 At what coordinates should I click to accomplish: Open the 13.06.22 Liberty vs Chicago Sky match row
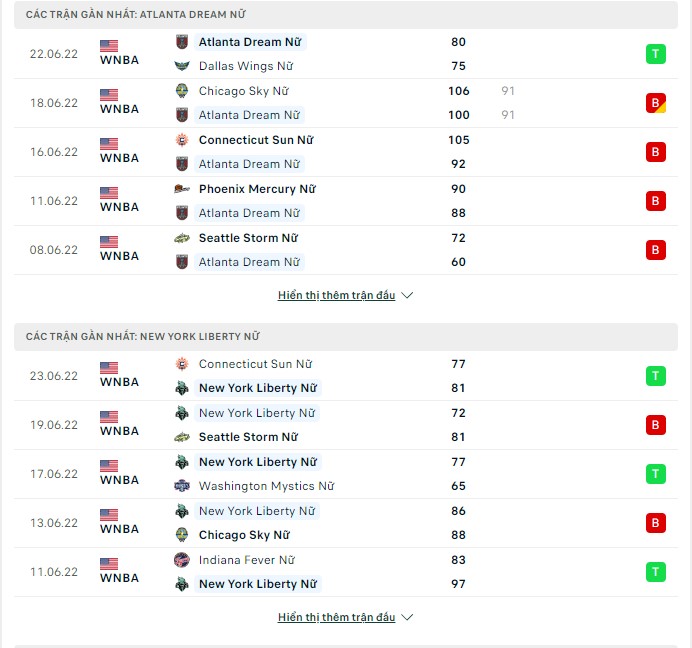point(346,523)
